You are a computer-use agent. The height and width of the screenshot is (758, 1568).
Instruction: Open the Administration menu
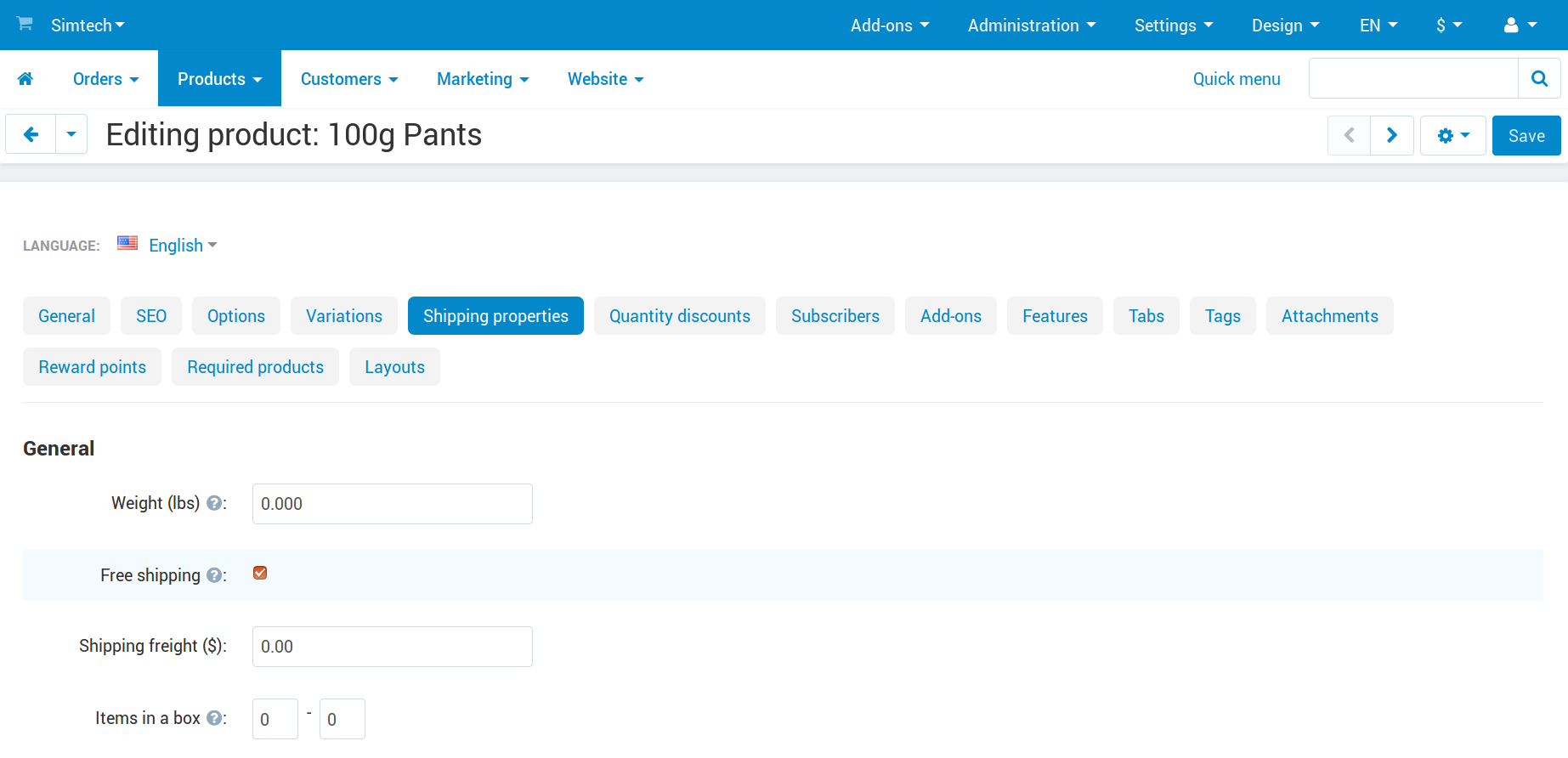coord(1032,25)
